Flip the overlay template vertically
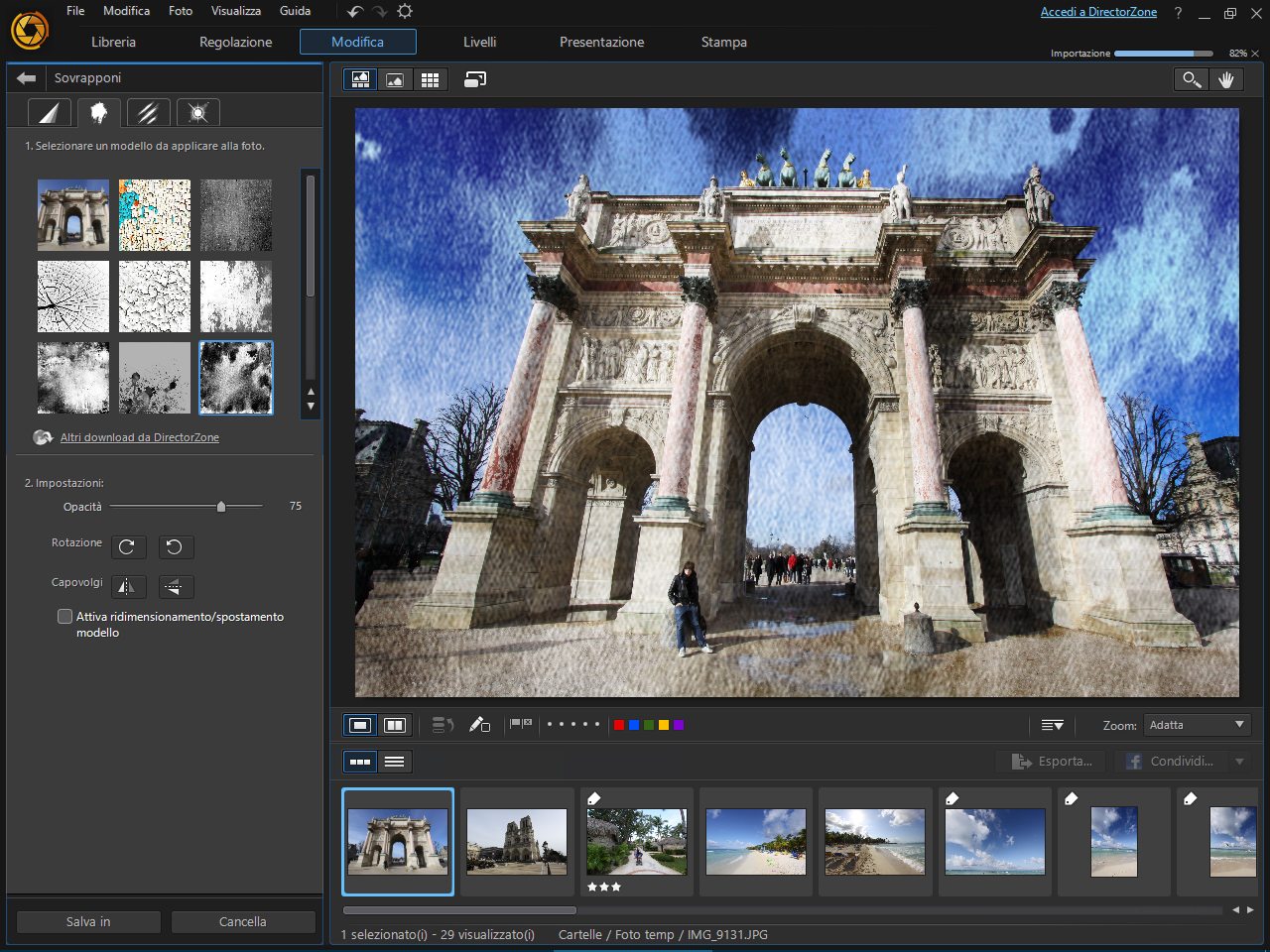This screenshot has width=1270, height=952. 175,587
